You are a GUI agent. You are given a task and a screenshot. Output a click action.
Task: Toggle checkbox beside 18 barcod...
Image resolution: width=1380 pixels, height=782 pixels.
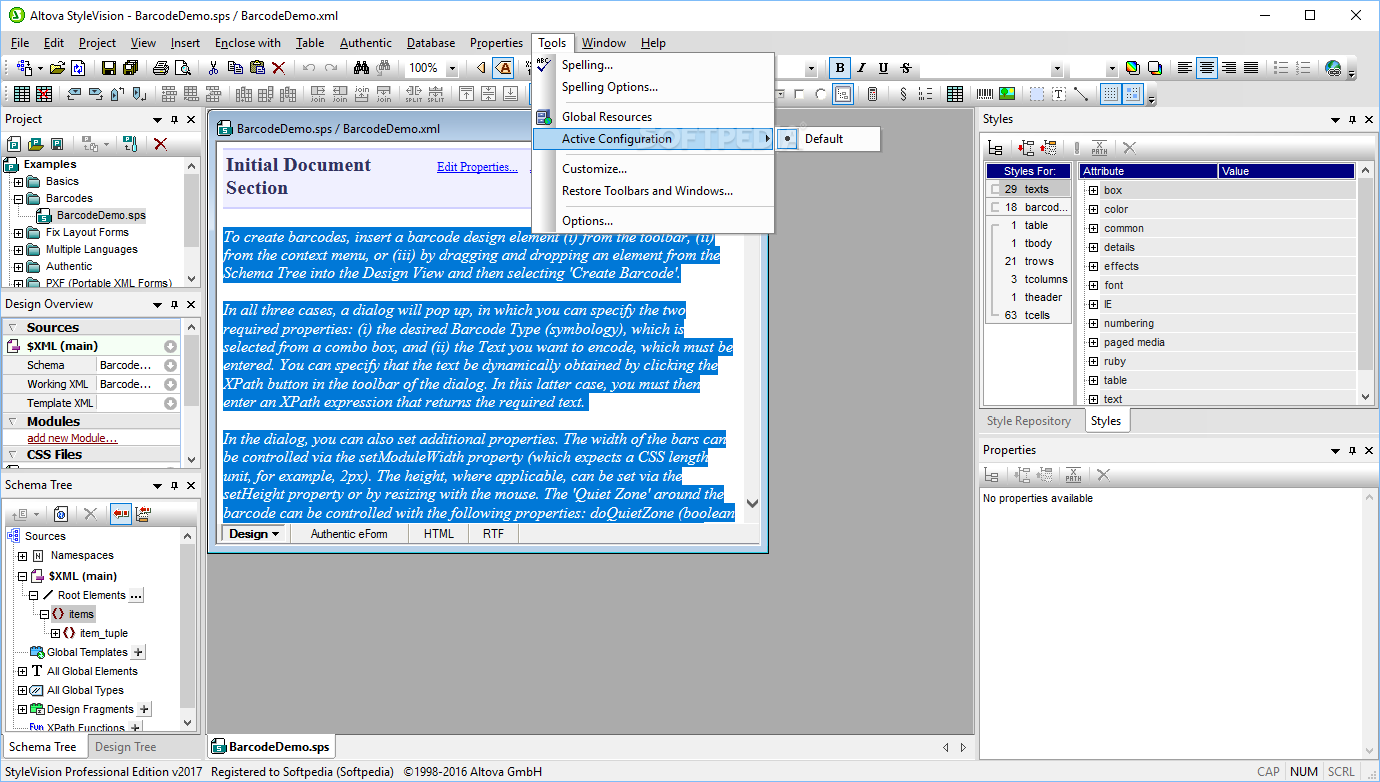[995, 208]
